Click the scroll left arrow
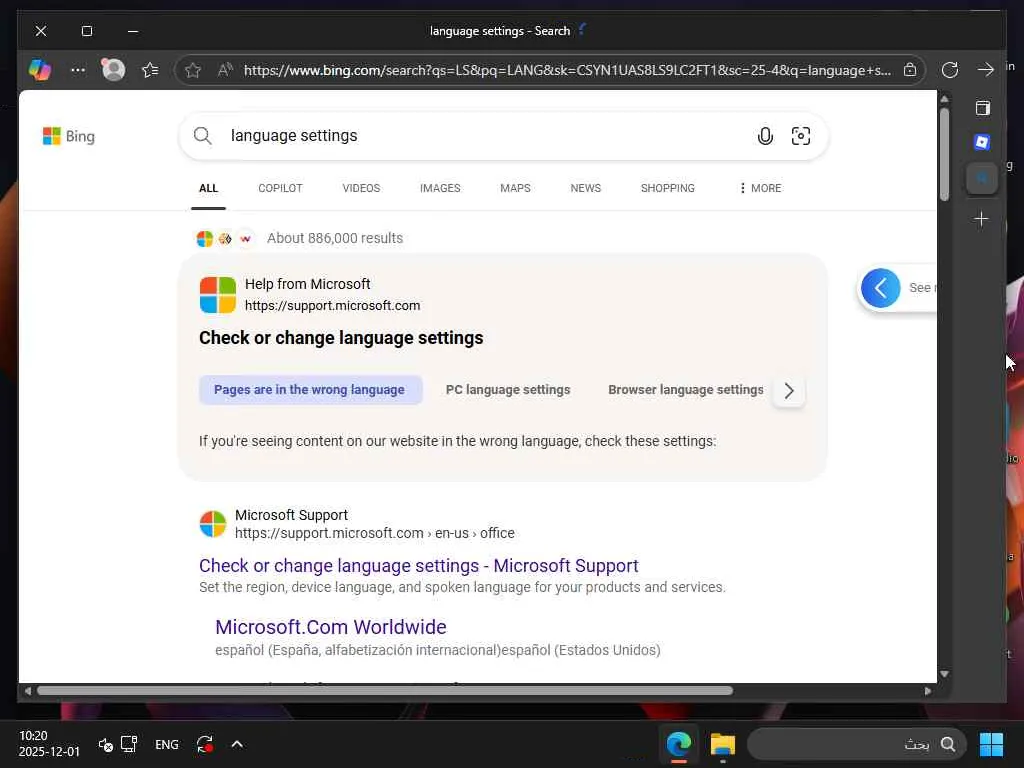Viewport: 1024px width, 768px height. (x=27, y=691)
